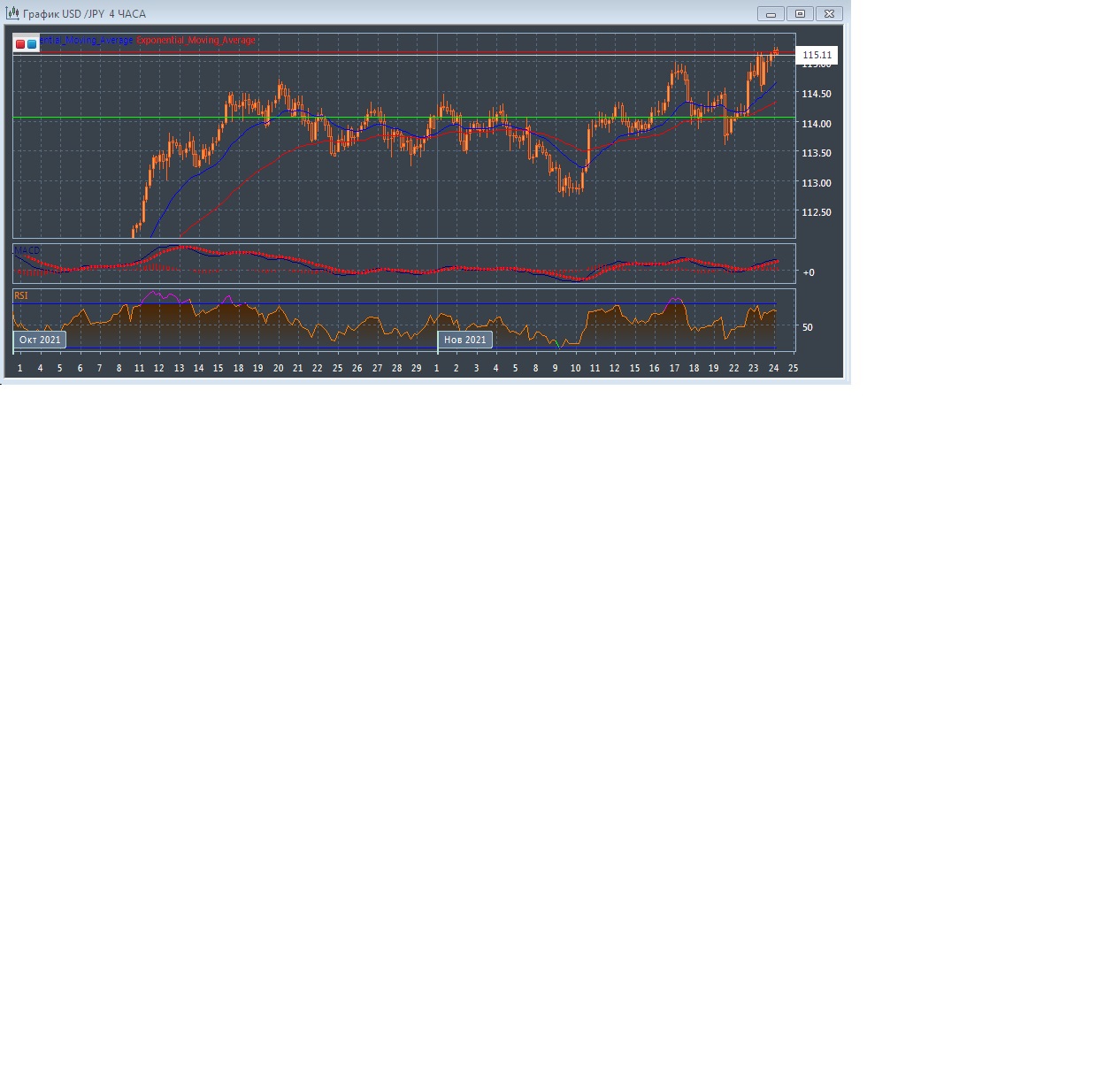Click the +0 level on MACD axis
Screen dimensions: 1120x1086
[809, 272]
